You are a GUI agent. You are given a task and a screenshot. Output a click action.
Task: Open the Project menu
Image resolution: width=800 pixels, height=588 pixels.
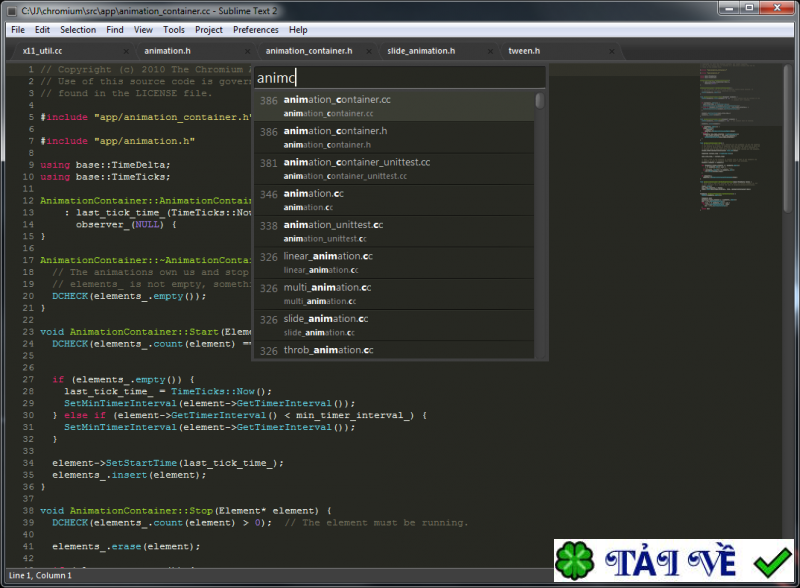(209, 30)
